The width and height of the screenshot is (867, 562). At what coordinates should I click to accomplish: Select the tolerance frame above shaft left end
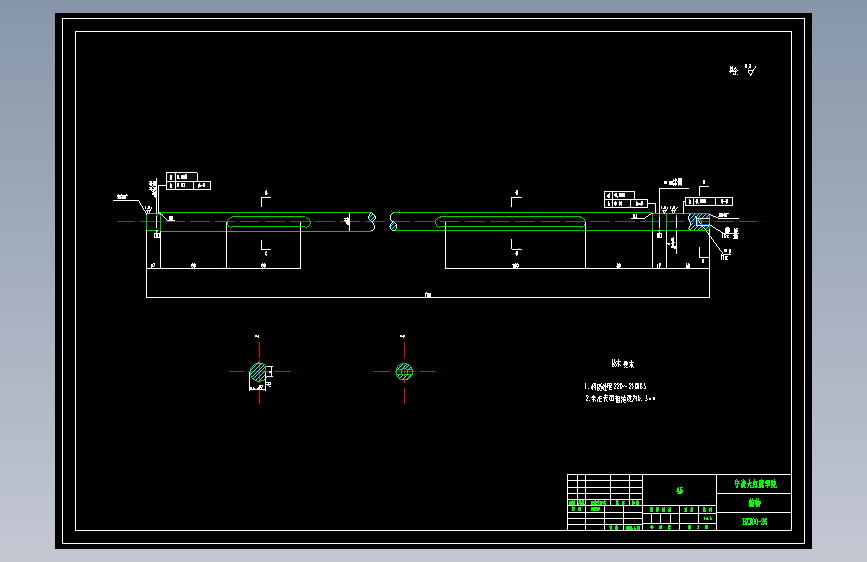[188, 181]
